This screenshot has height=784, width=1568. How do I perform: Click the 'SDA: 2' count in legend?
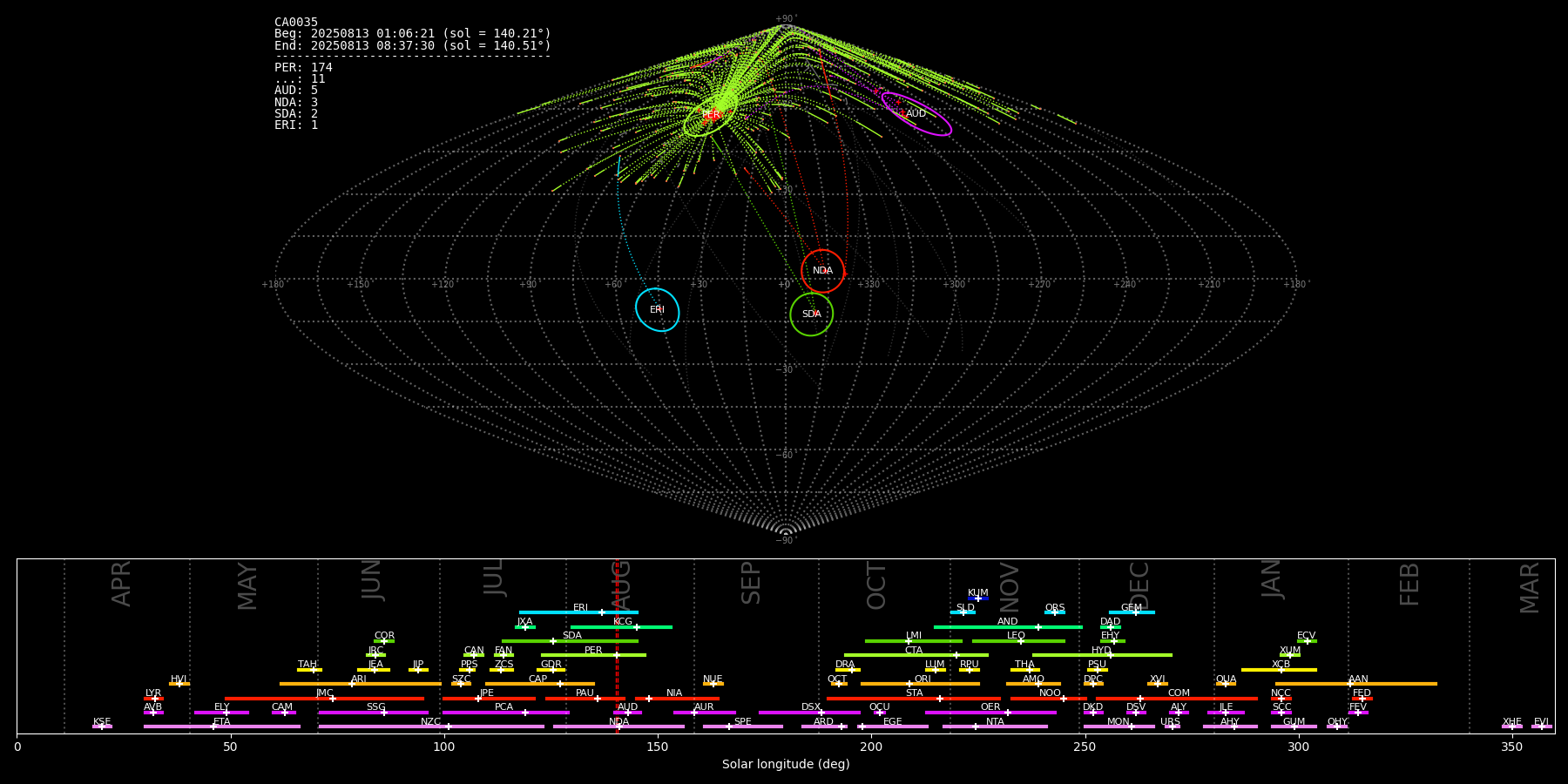click(x=296, y=114)
